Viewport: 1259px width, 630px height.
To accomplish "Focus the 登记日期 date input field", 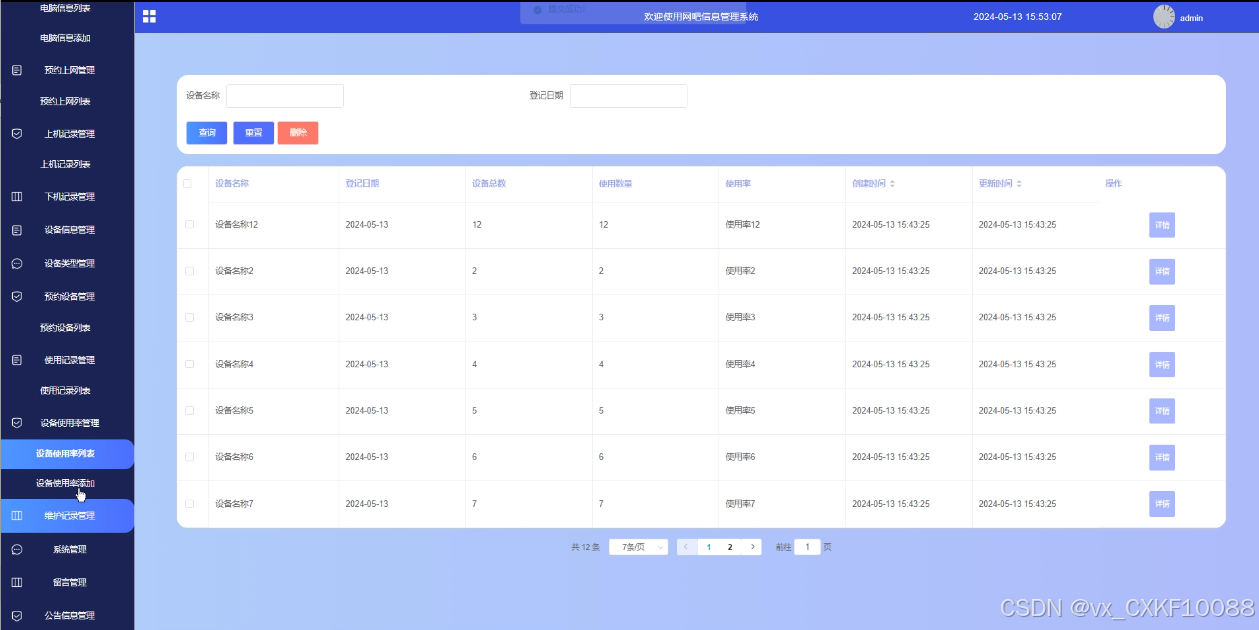I will tap(629, 96).
